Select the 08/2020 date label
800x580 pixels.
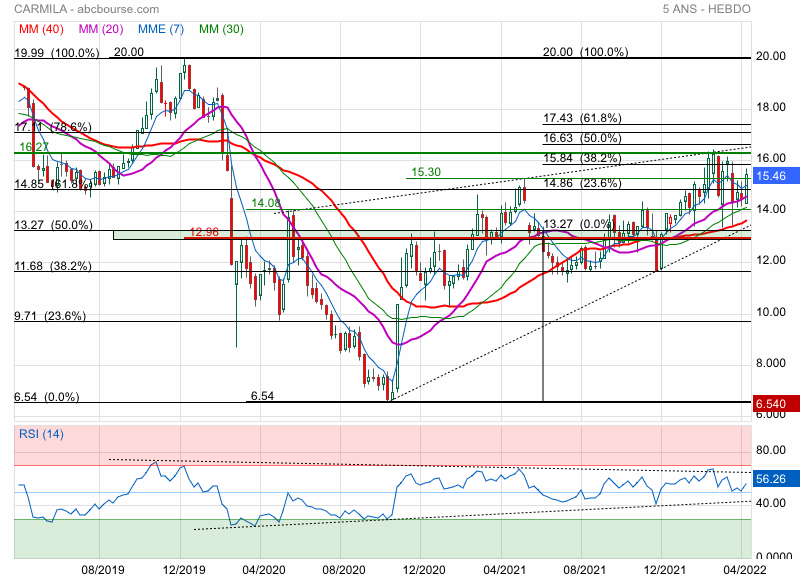344,570
